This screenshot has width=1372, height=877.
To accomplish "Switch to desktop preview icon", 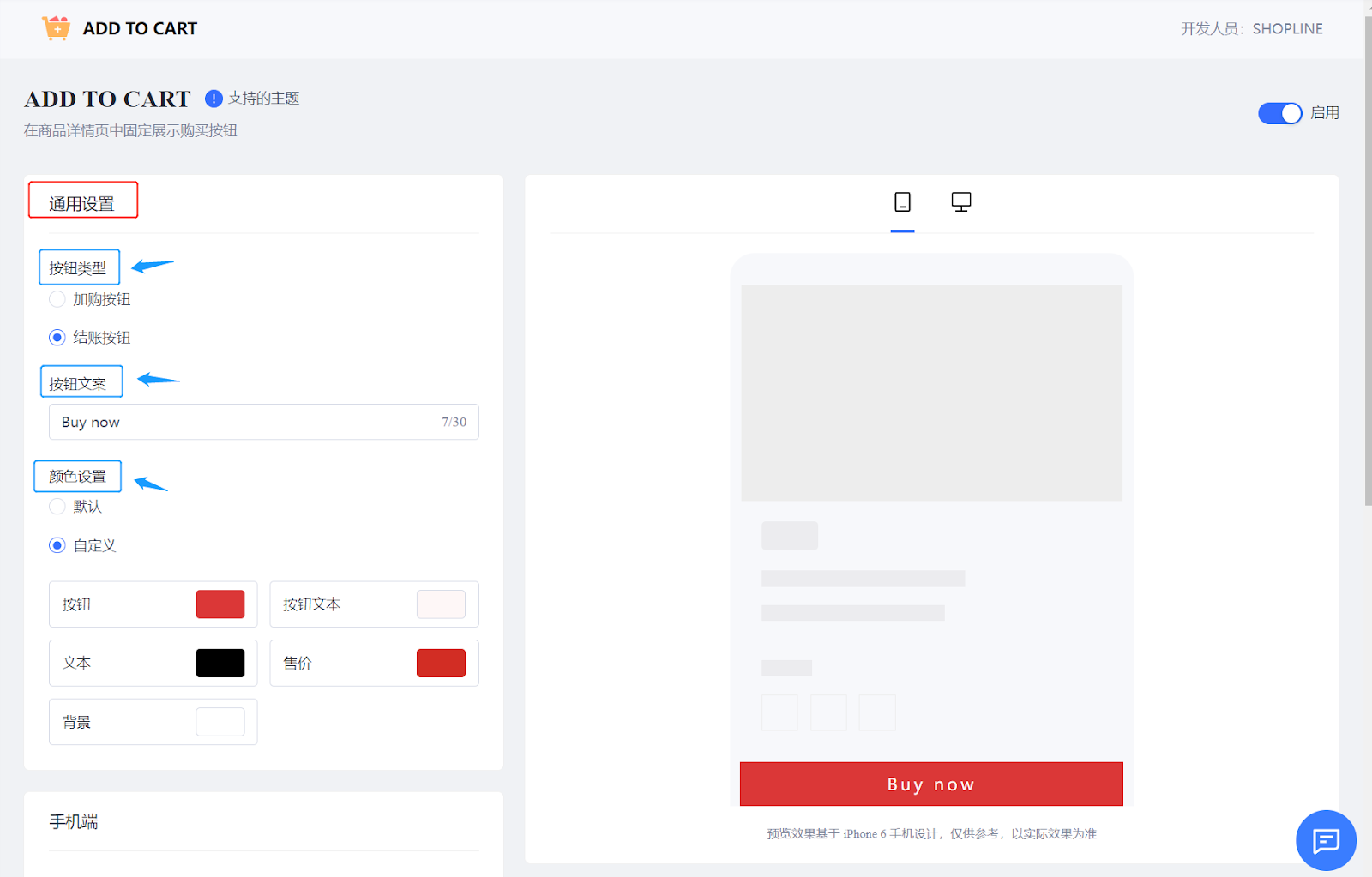I will tap(960, 202).
